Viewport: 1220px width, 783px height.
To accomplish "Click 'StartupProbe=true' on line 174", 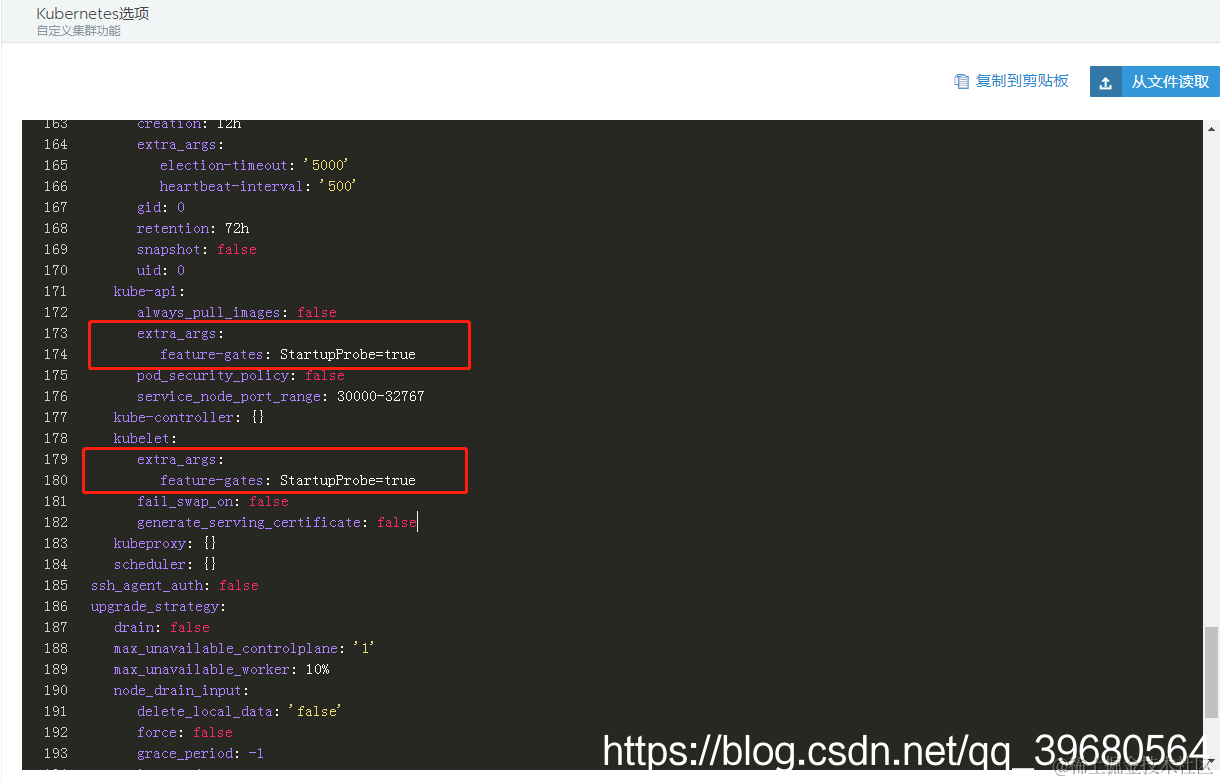I will click(x=347, y=354).
